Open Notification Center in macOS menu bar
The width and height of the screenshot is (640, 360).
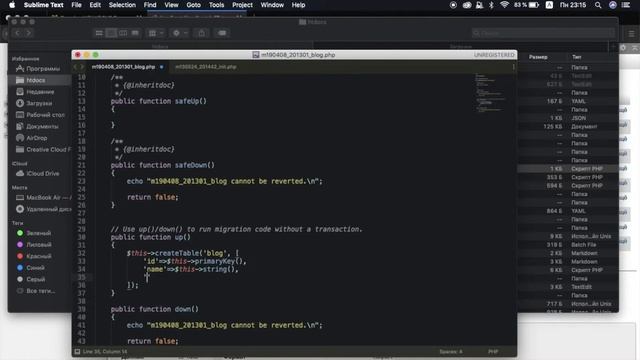pos(626,5)
